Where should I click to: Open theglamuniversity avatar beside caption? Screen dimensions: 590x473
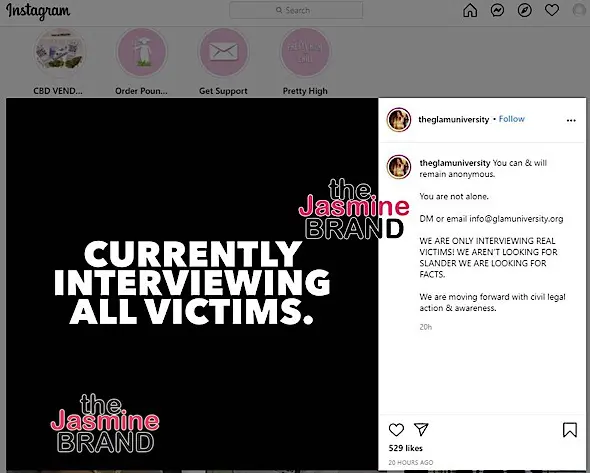pyautogui.click(x=399, y=166)
